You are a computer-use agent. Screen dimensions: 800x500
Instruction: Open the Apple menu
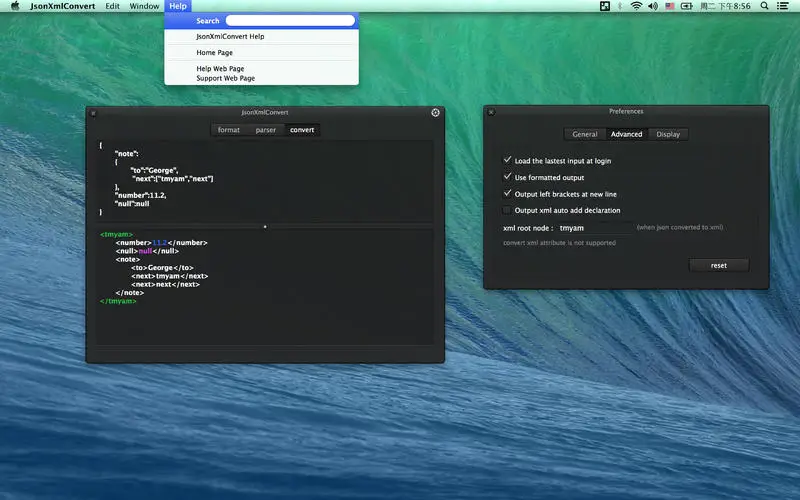coord(15,6)
